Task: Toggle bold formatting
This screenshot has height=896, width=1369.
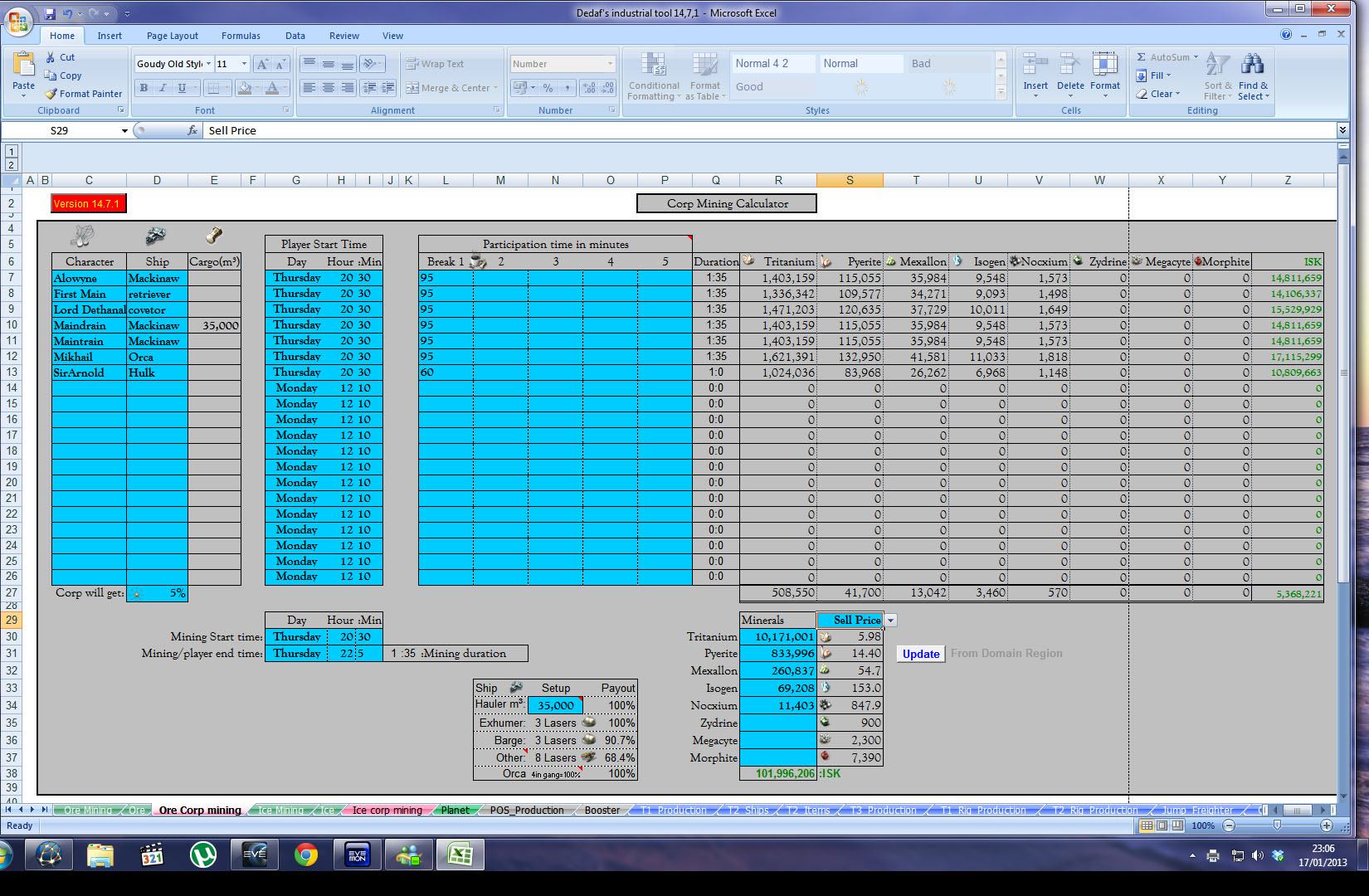Action: coord(144,88)
